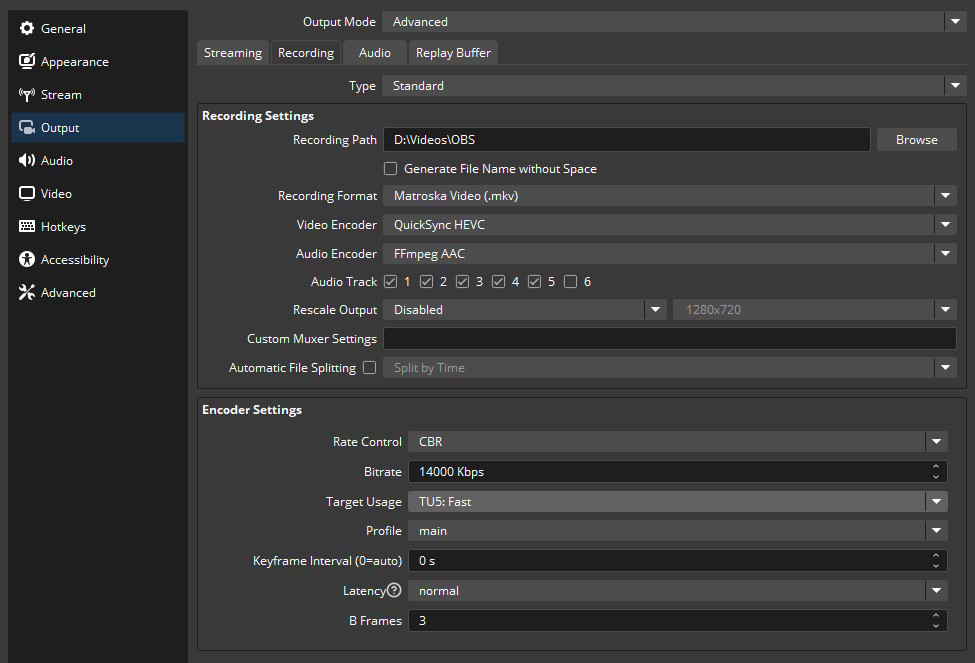
Task: Increase Keyframe Interval with up arrow
Action: pos(936,555)
